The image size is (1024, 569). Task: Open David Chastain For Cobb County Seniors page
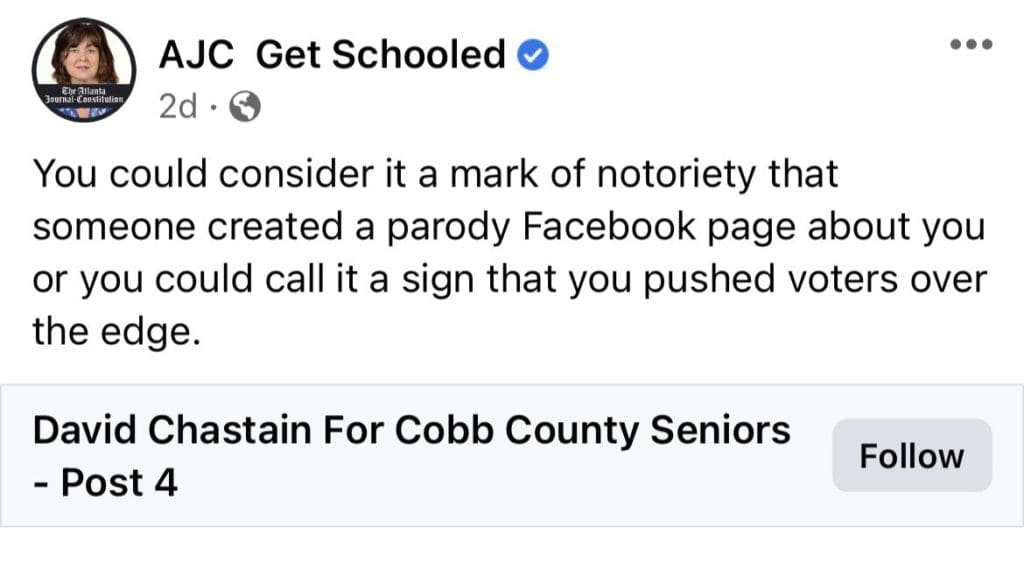tap(411, 456)
